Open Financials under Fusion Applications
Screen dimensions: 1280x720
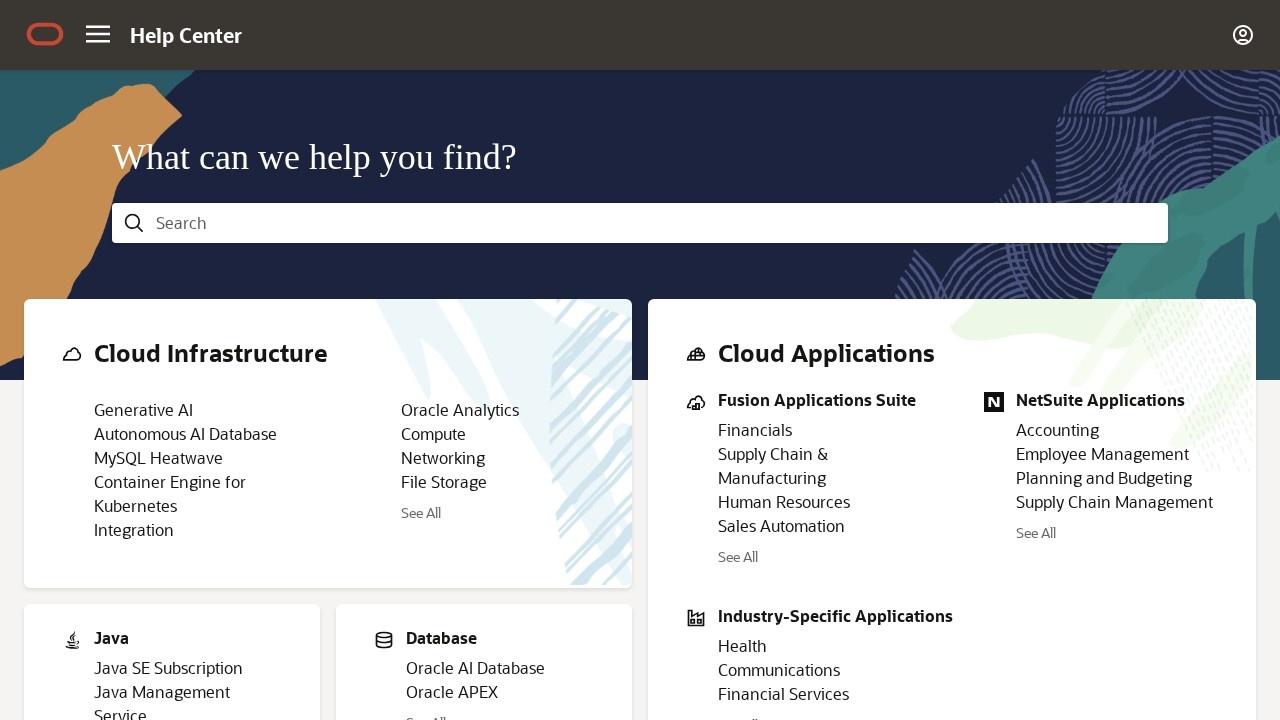pos(755,430)
